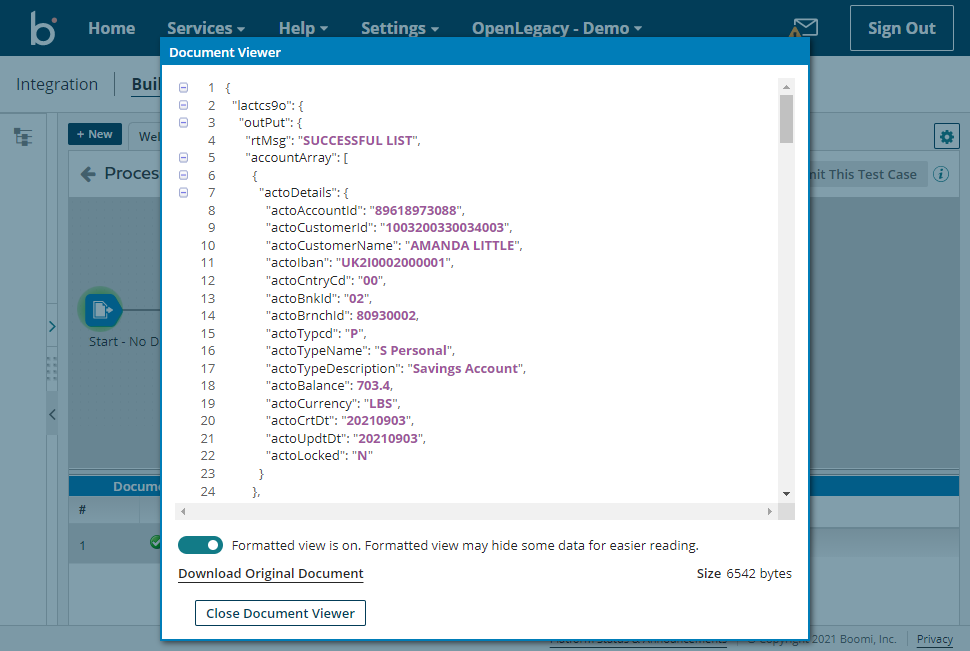Click the Download Original Document link
This screenshot has width=970, height=651.
270,573
